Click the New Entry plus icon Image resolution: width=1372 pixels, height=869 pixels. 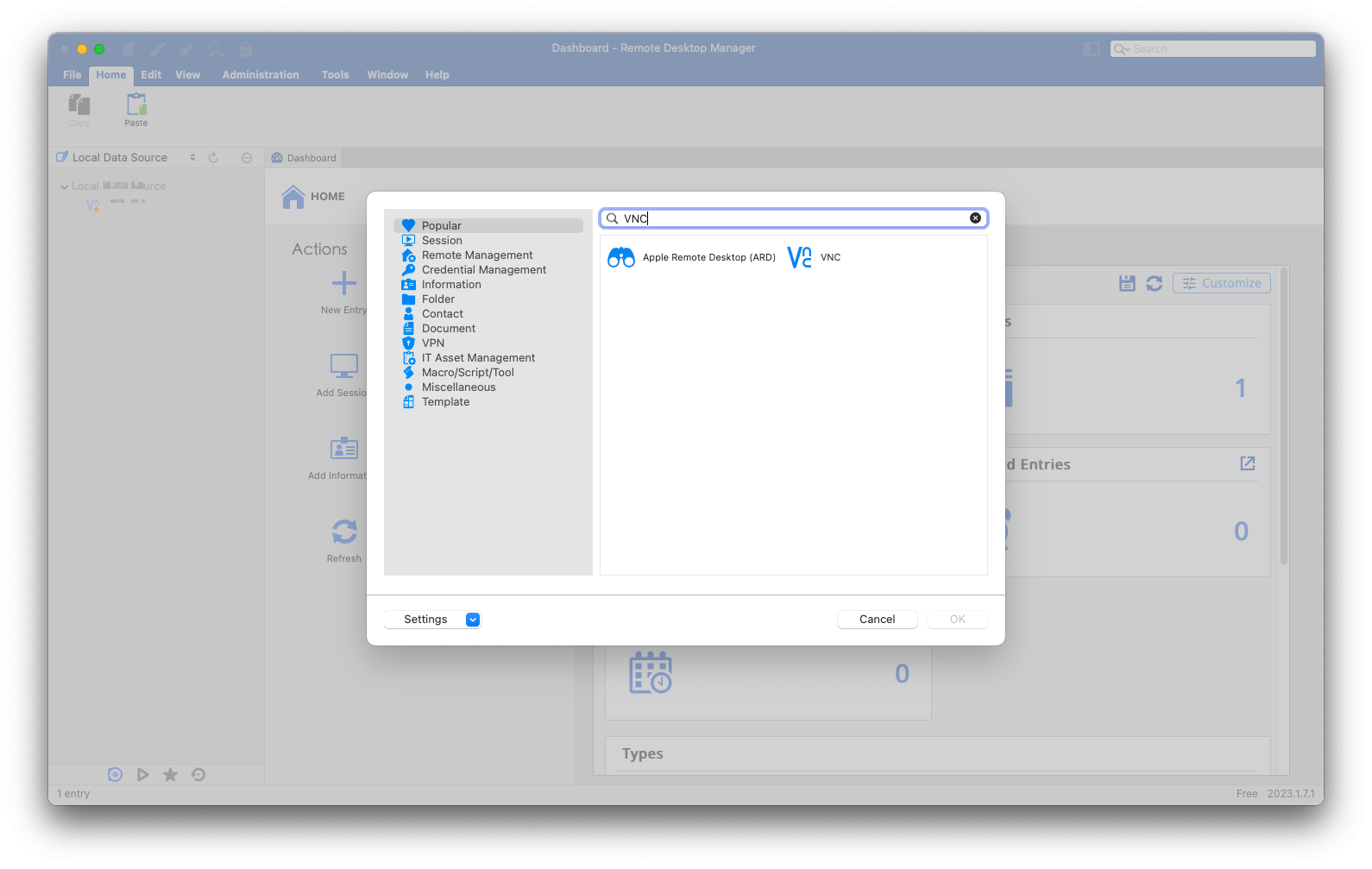point(344,283)
